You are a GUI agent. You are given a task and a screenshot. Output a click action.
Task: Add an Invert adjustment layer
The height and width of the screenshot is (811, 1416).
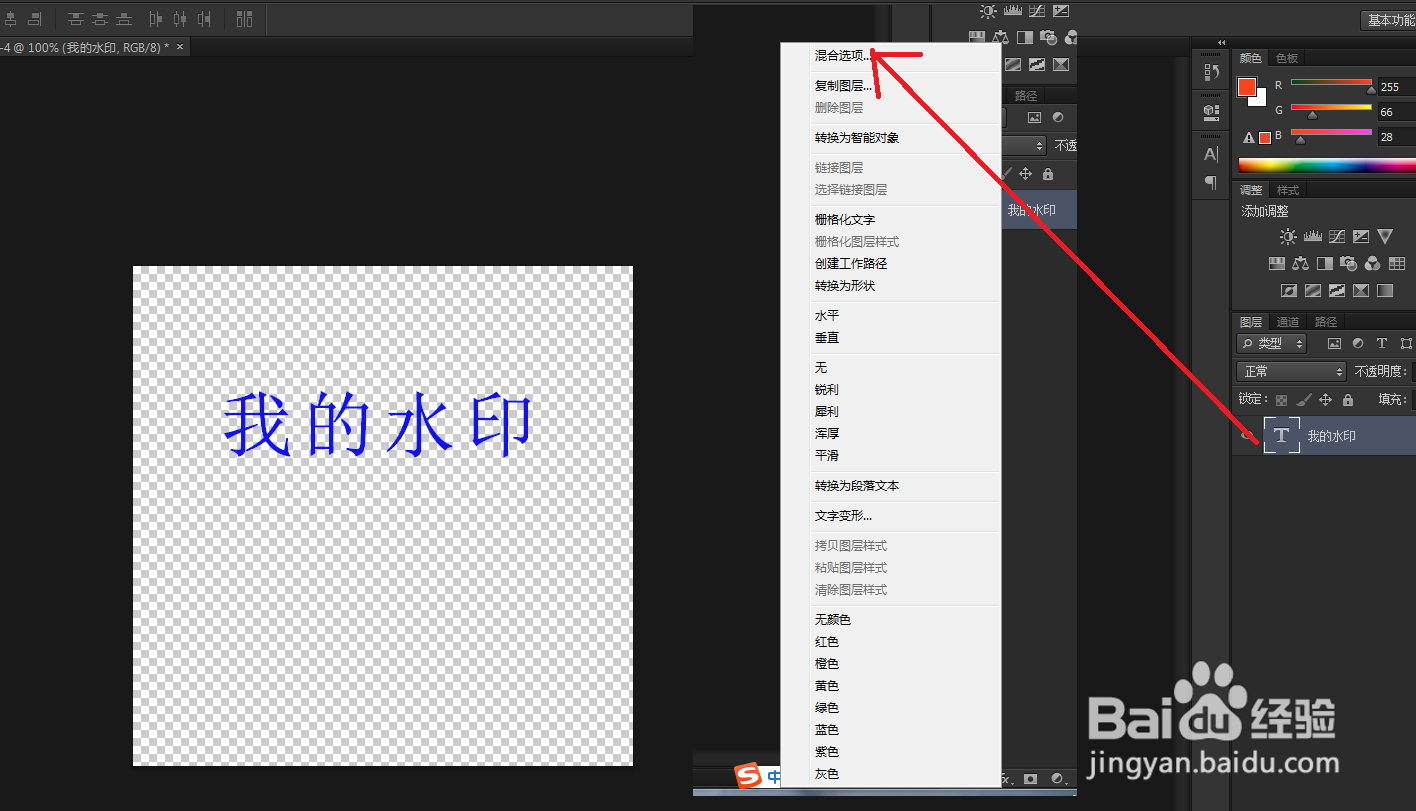coord(1289,291)
